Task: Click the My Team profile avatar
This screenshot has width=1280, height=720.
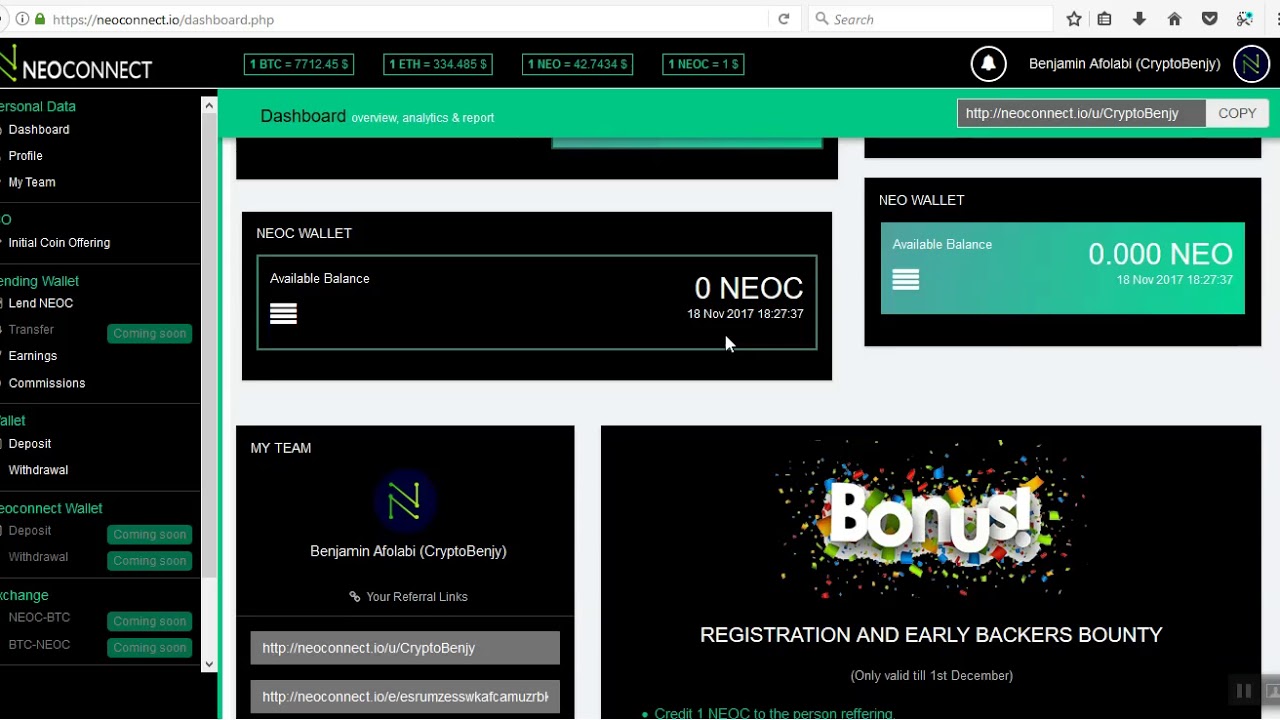Action: pyautogui.click(x=404, y=501)
